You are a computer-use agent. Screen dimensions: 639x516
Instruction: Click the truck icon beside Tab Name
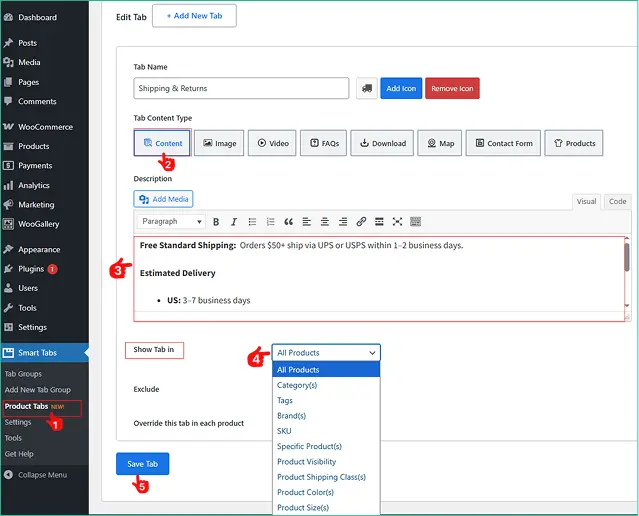pyautogui.click(x=366, y=88)
